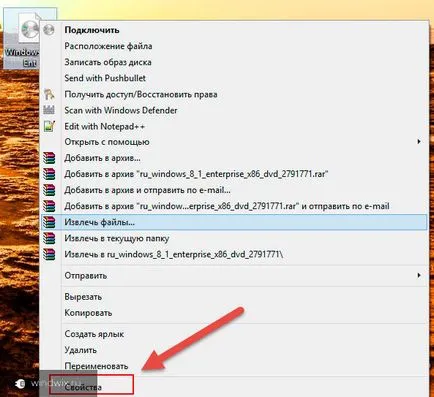Click the keys icon beside Получить доступ
434x397 pixels.
tap(49, 94)
